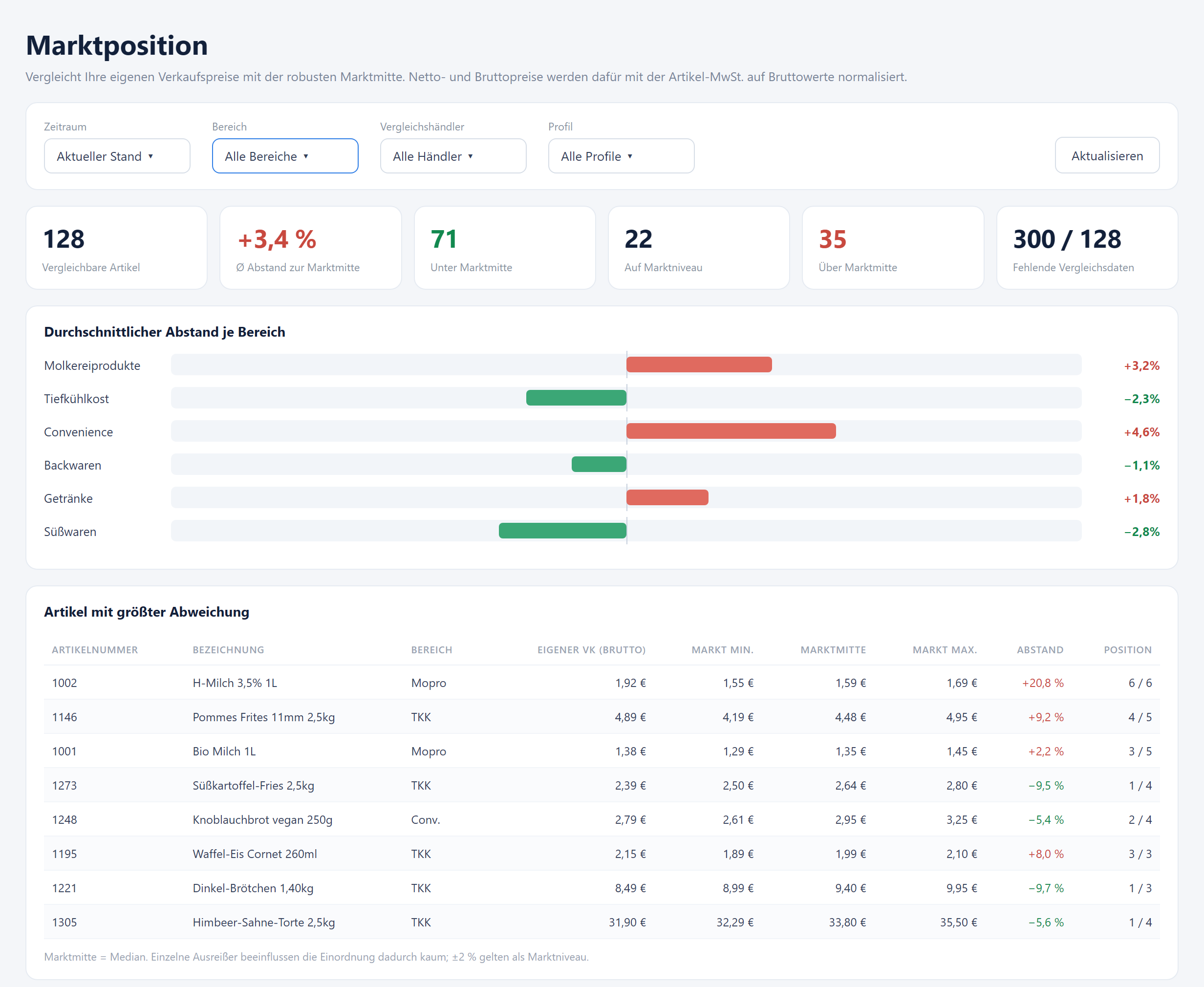Sort by the ARTIKELNUMMER column header
The height and width of the screenshot is (987, 1204).
(x=95, y=650)
